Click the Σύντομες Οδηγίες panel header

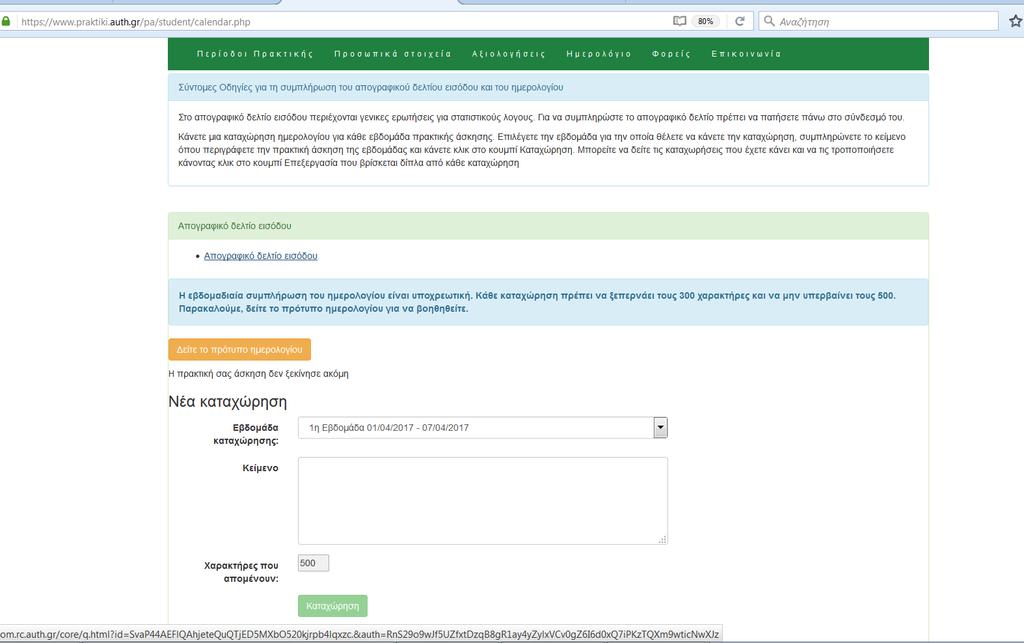(548, 87)
